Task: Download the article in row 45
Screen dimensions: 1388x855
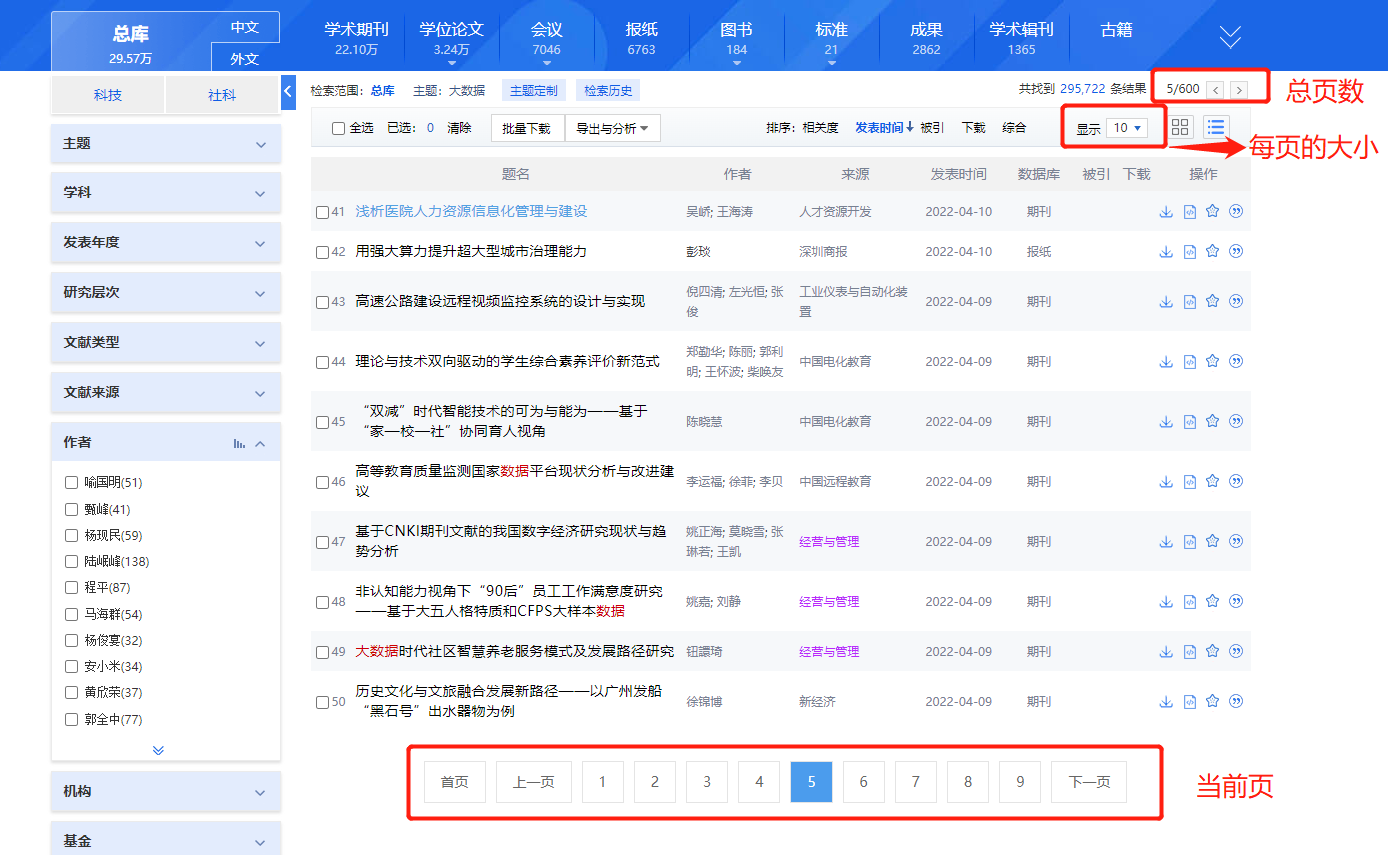Action: (x=1166, y=421)
